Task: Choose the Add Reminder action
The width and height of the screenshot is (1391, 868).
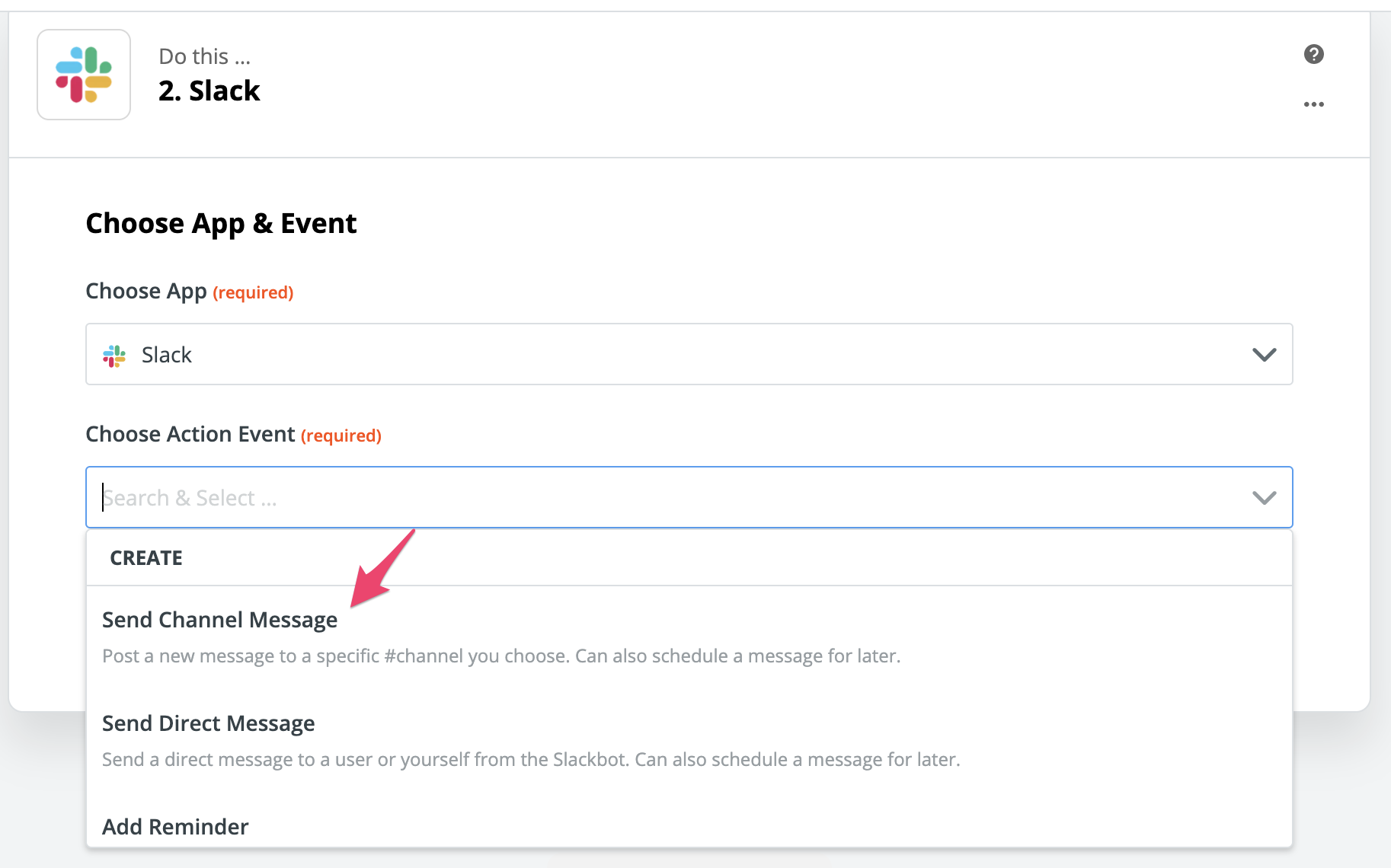Action: [175, 826]
